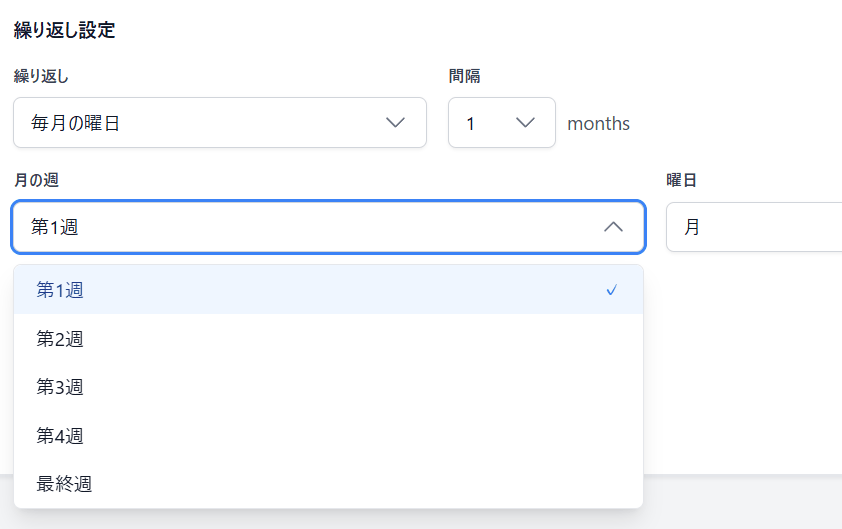Open the 繰り返し dropdown showing 毎月の曜日

220,123
